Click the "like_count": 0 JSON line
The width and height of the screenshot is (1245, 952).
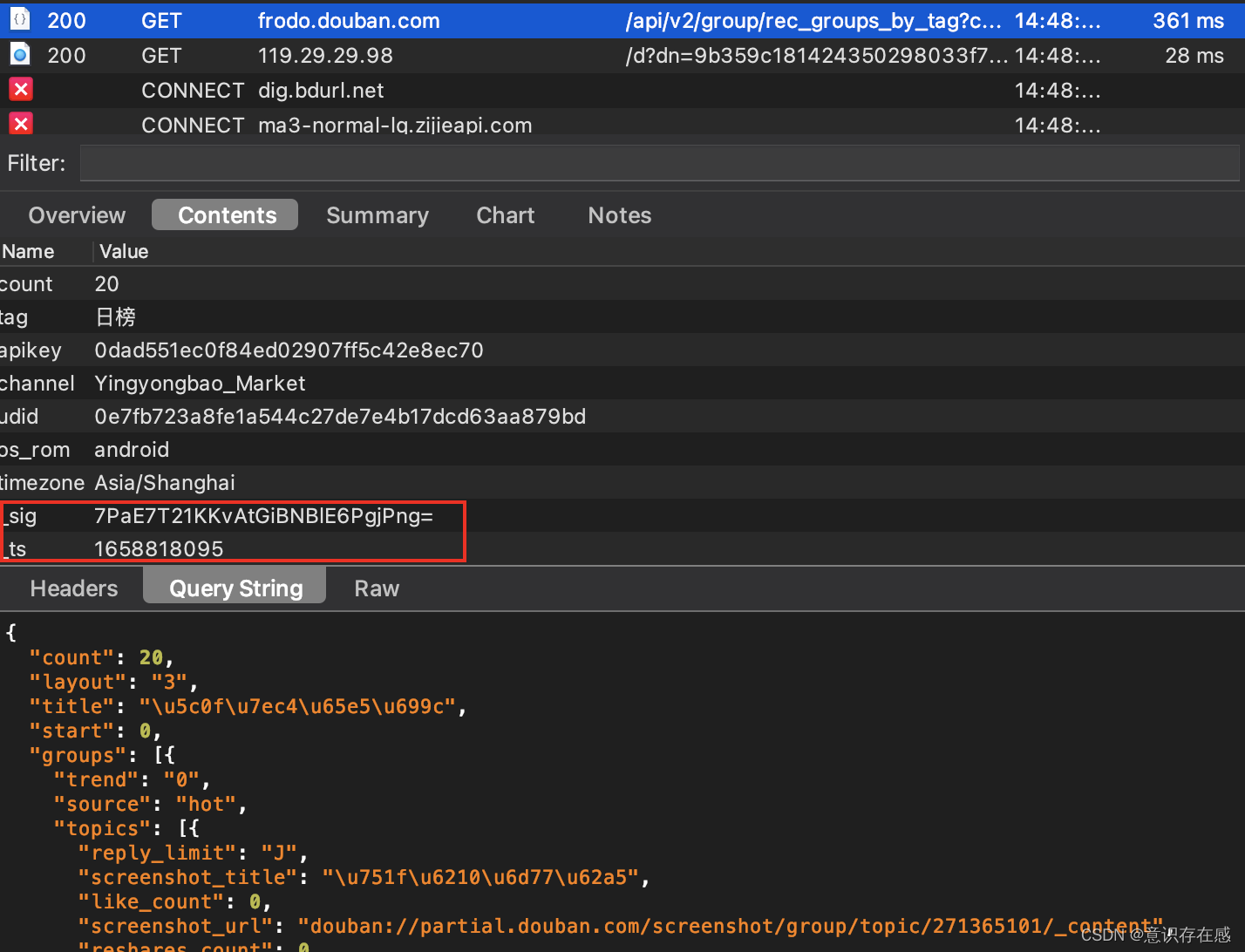point(174,901)
